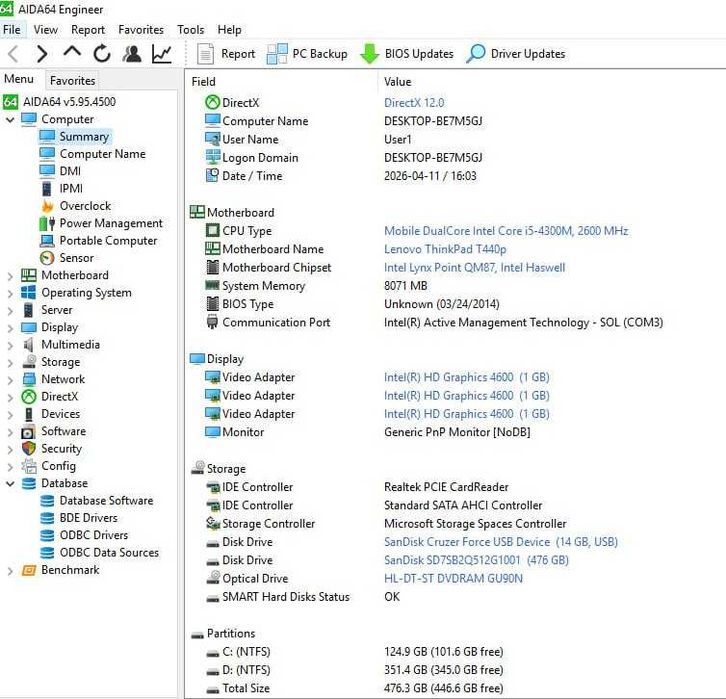Viewport: 726px width, 699px height.
Task: Open the SanDisk SD7SB2Q512G1001 link
Action: coord(476,560)
